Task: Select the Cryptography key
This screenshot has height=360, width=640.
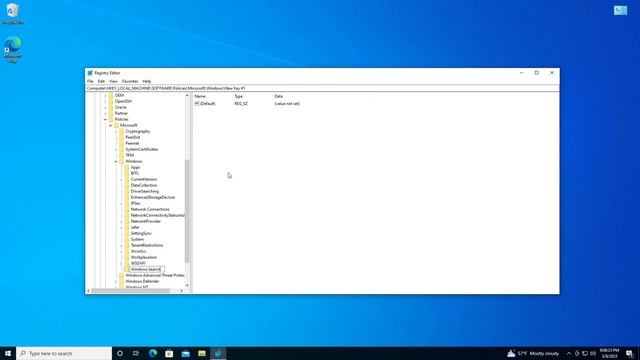Action: click(x=138, y=131)
